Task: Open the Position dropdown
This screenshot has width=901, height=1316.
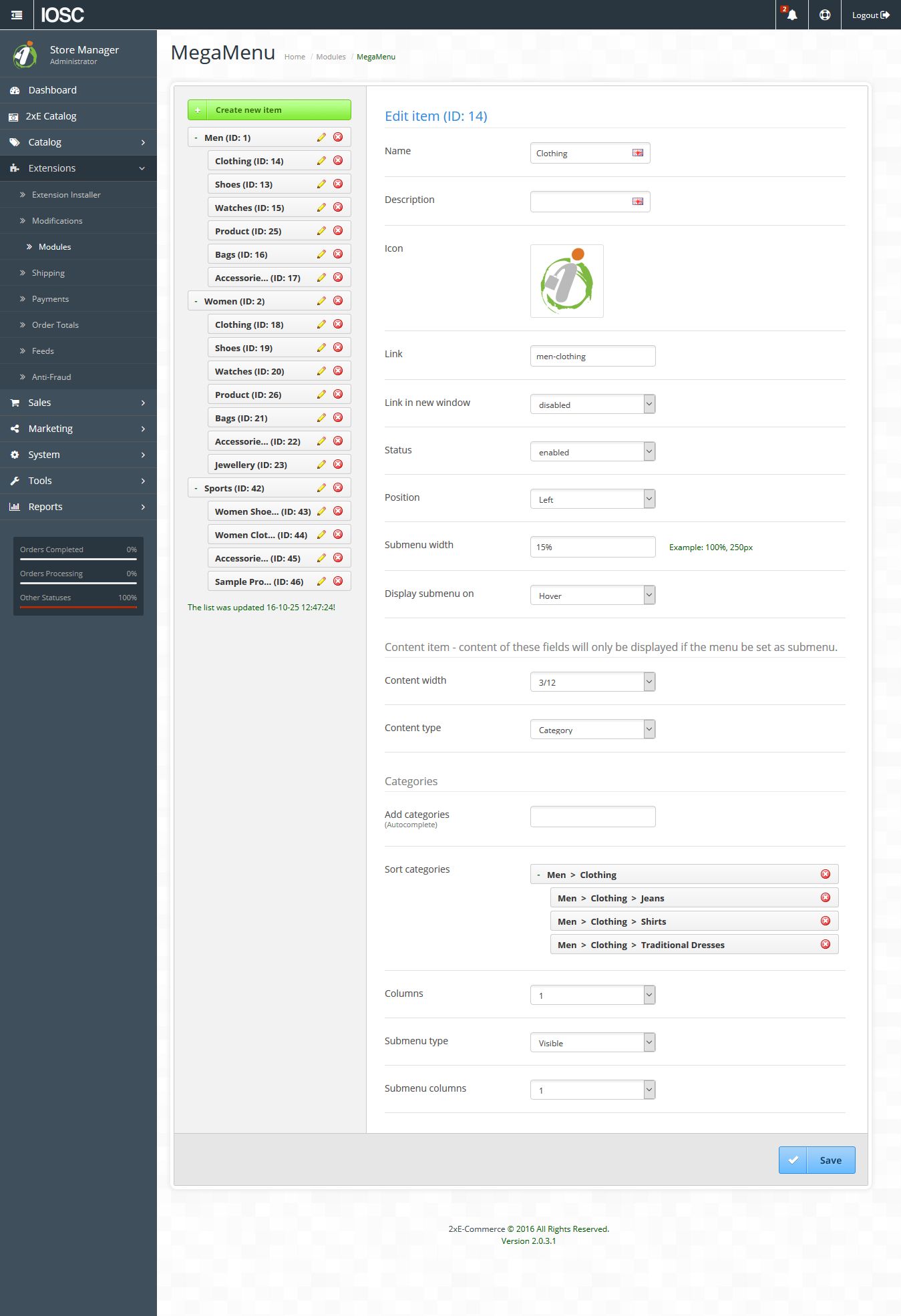Action: pyautogui.click(x=592, y=499)
